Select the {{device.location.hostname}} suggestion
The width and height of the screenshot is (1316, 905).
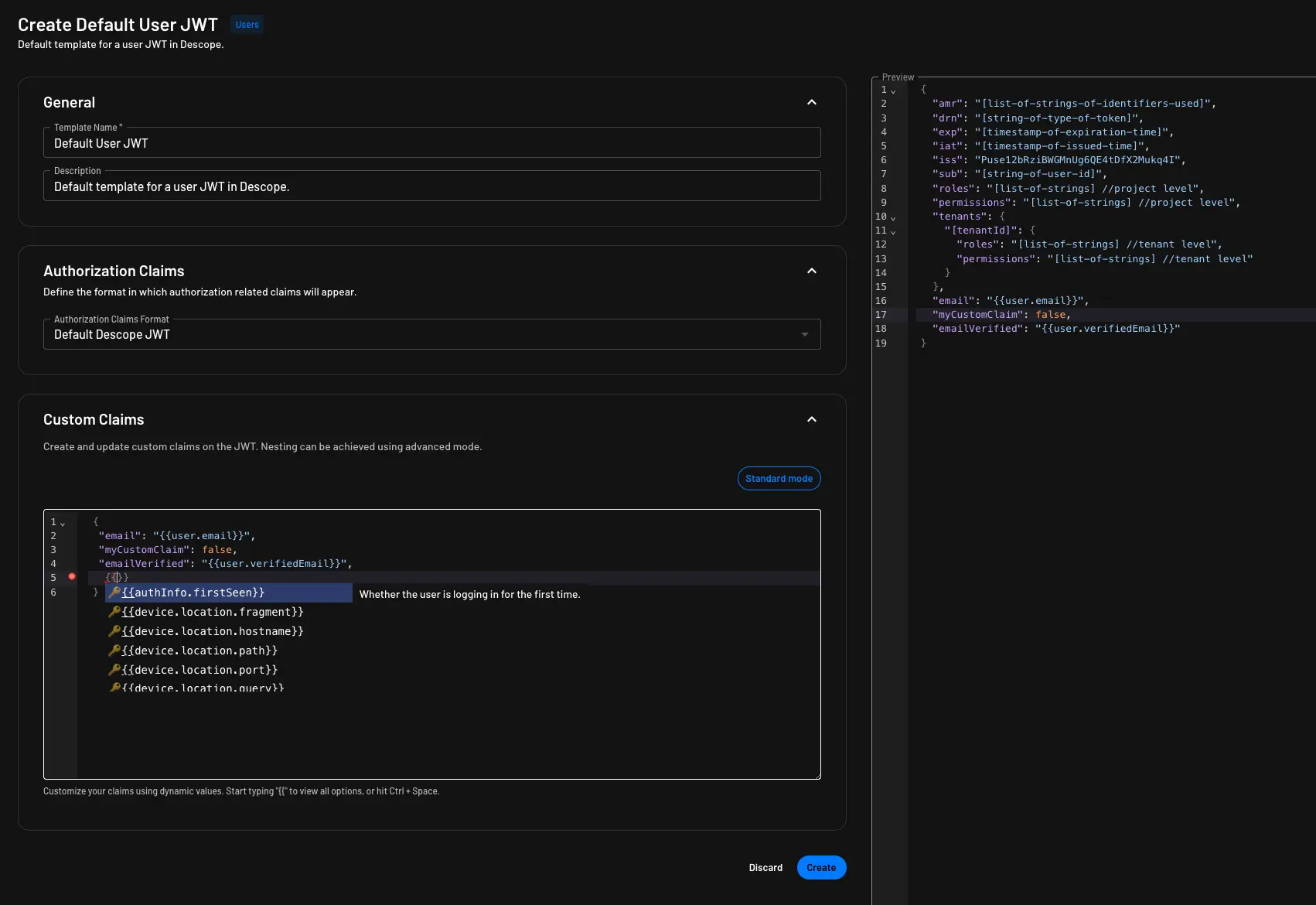[229, 631]
